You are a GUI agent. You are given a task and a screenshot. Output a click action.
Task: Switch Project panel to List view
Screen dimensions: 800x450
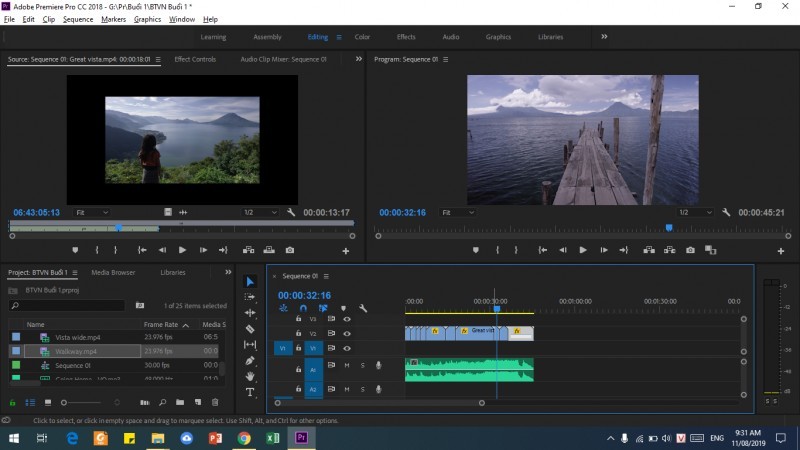(30, 403)
